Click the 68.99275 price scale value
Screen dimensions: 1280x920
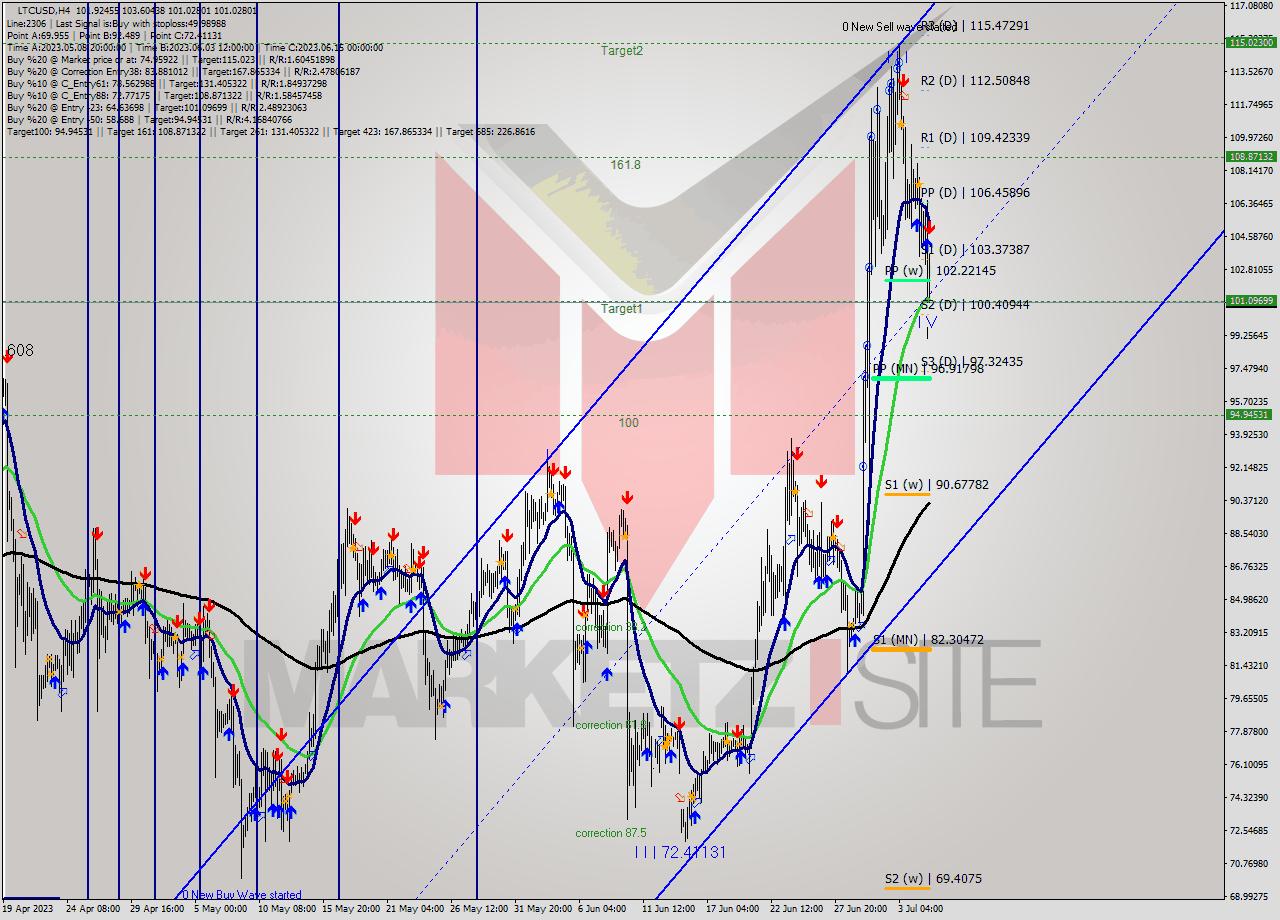click(x=1250, y=896)
